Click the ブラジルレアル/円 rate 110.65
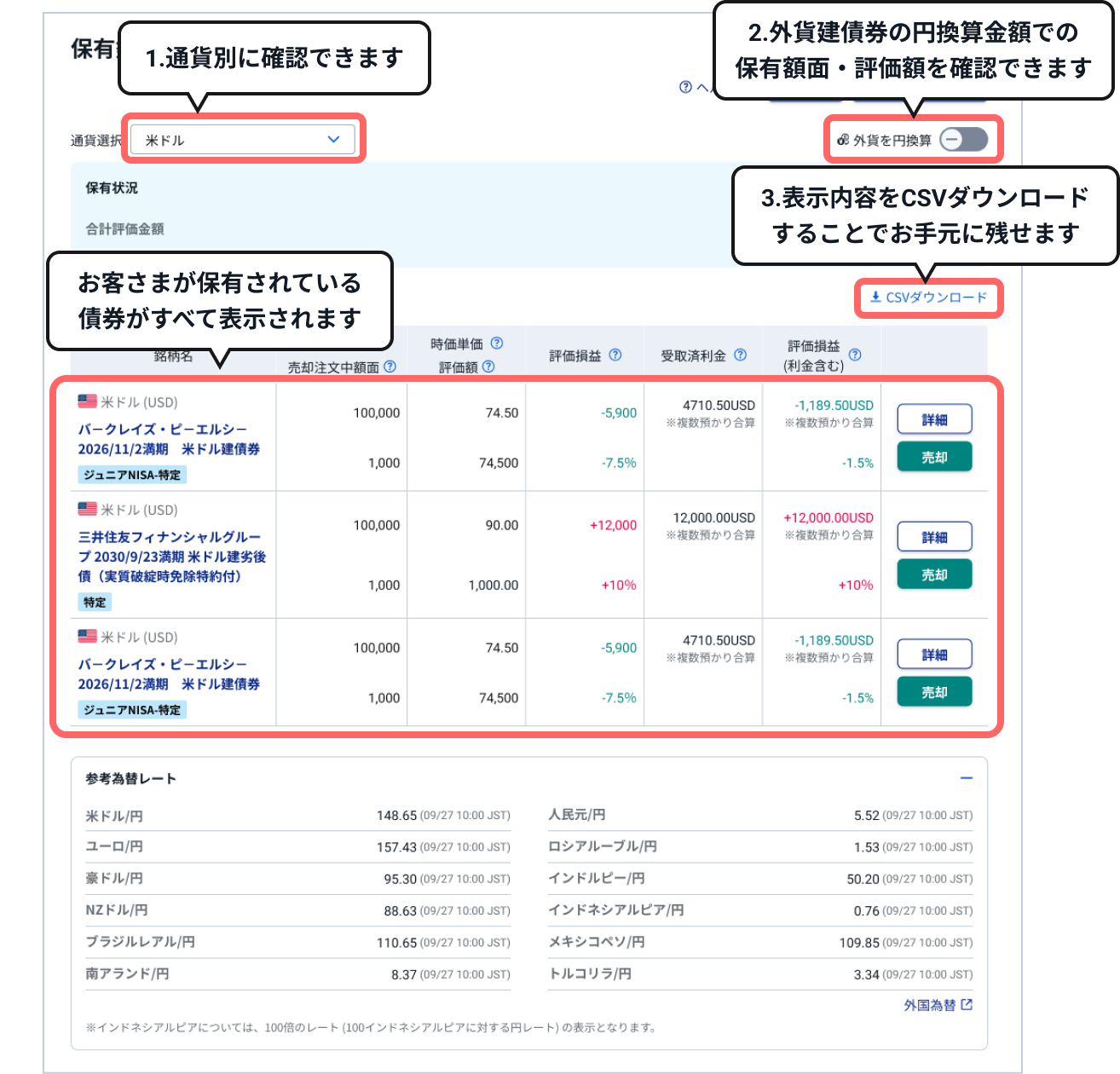 point(396,943)
